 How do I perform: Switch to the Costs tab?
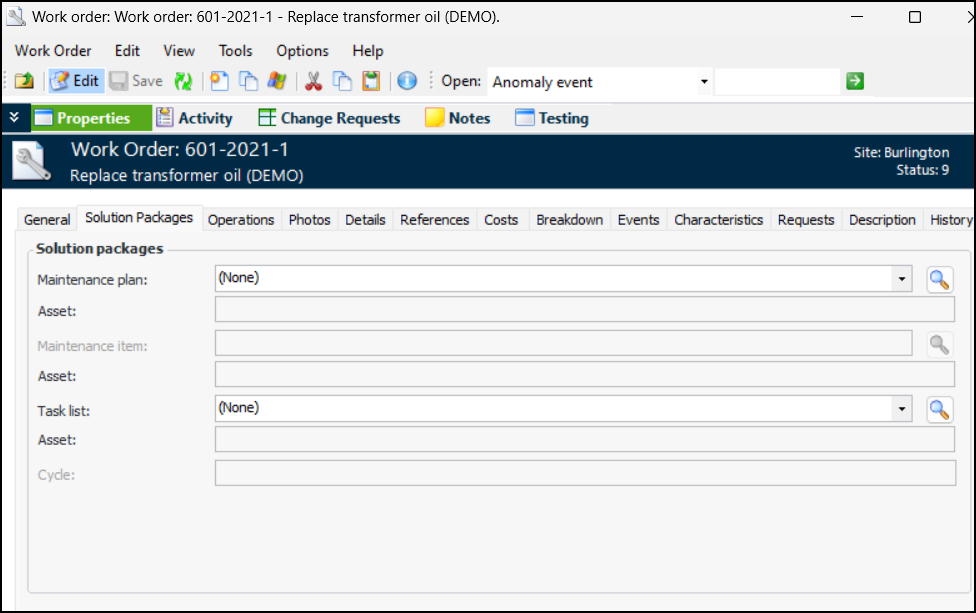coord(501,220)
